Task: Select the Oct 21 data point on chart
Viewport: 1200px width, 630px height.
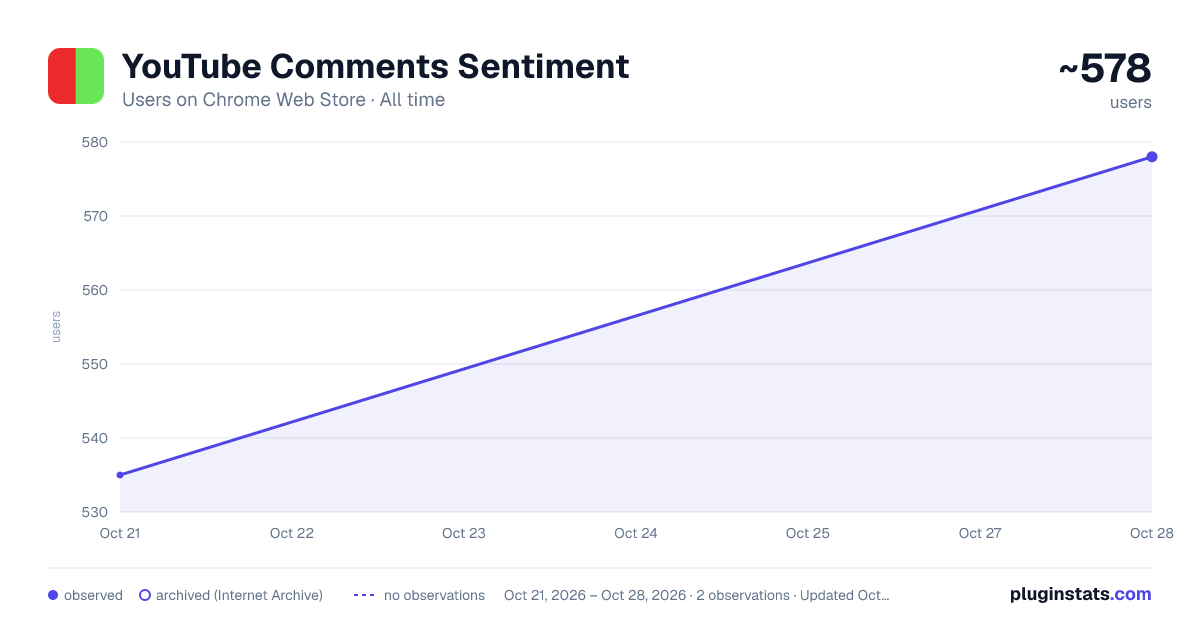Action: coord(120,475)
